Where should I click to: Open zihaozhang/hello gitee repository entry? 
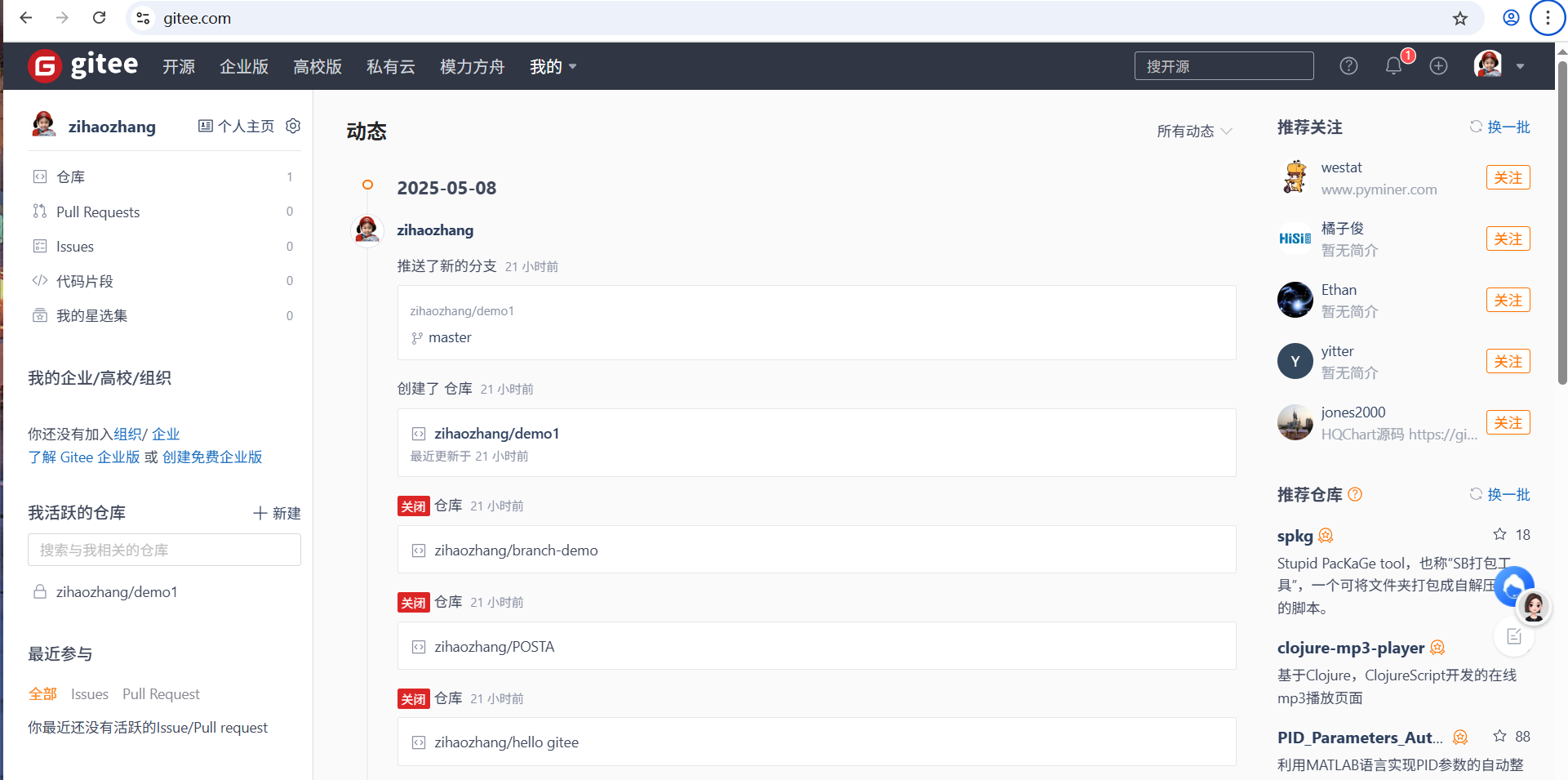point(506,742)
